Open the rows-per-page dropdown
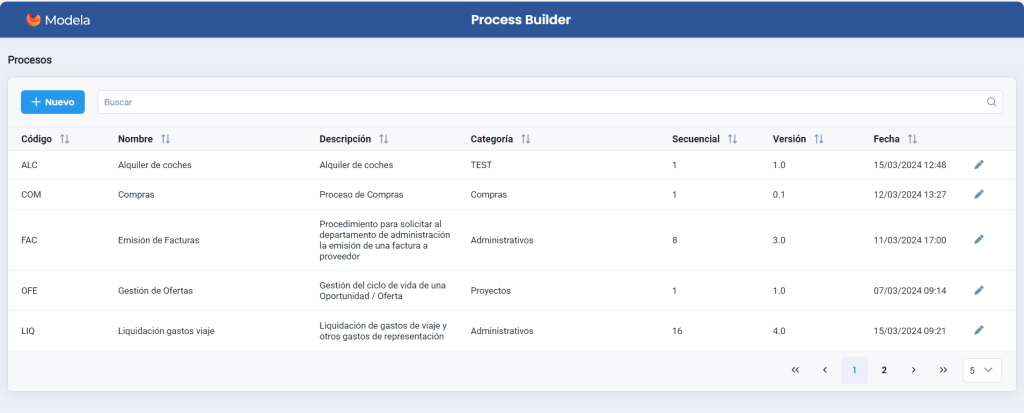Screen dimensions: 1024x413 click(982, 370)
